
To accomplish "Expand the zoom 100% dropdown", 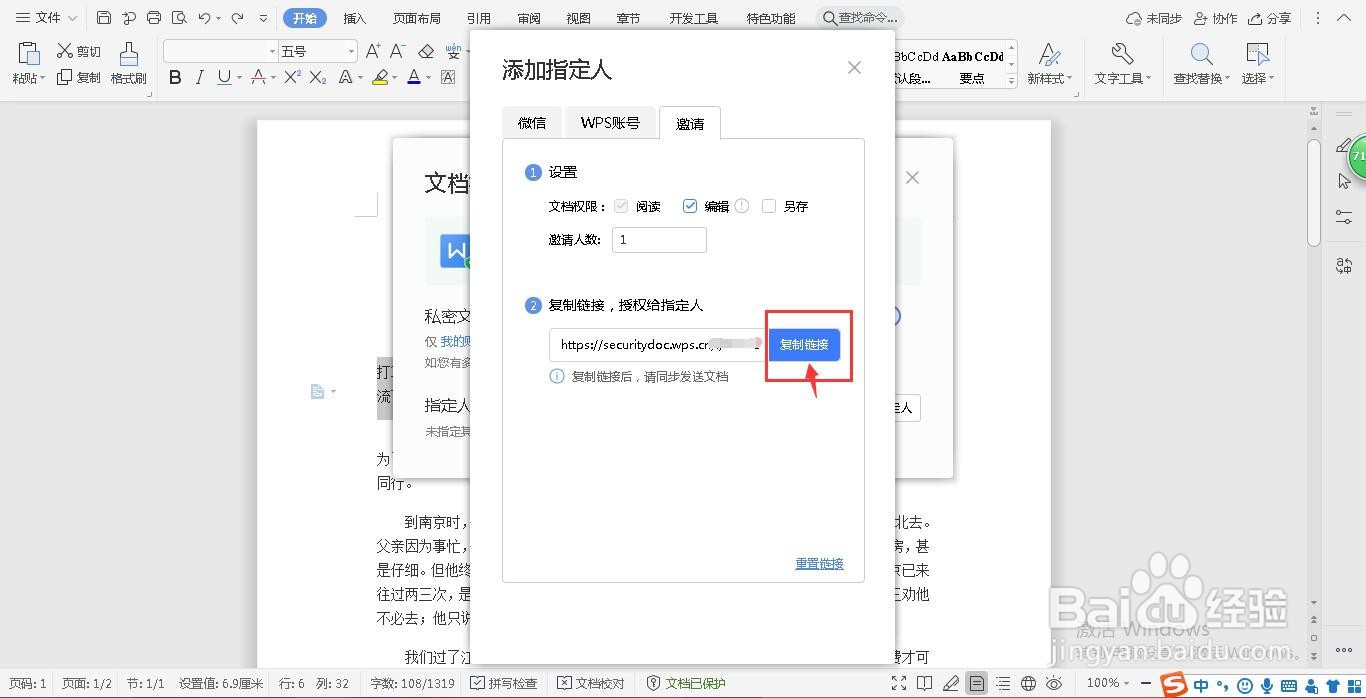I will (1127, 684).
